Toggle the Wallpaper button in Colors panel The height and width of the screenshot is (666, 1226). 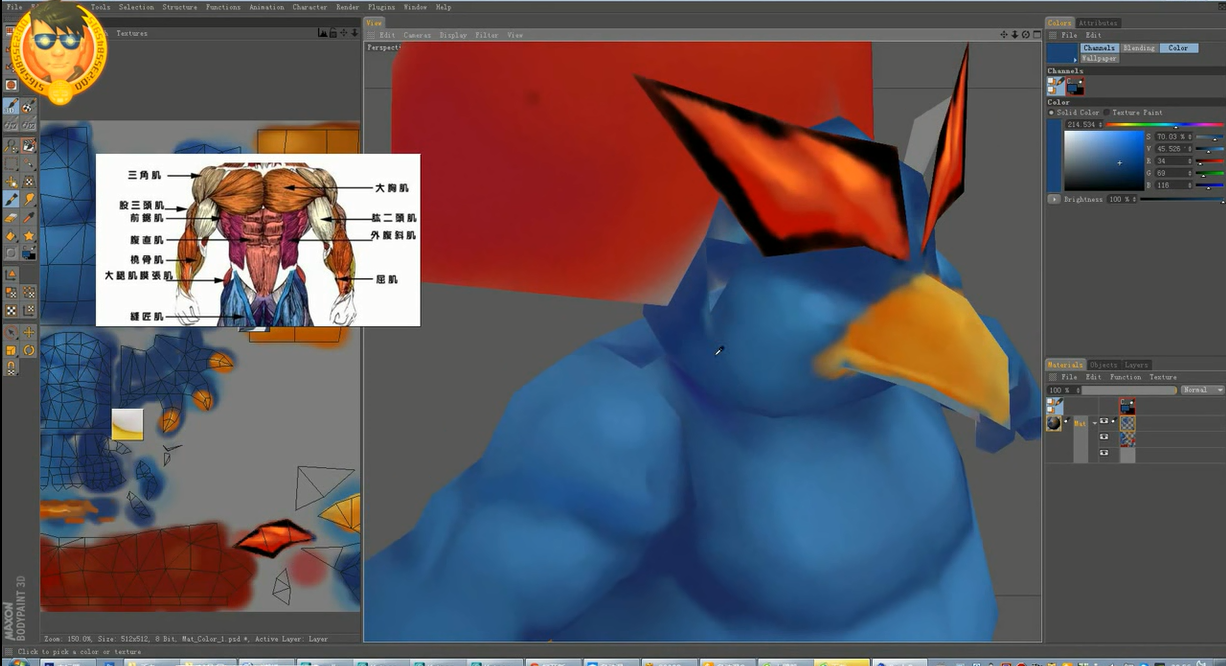tap(1098, 58)
